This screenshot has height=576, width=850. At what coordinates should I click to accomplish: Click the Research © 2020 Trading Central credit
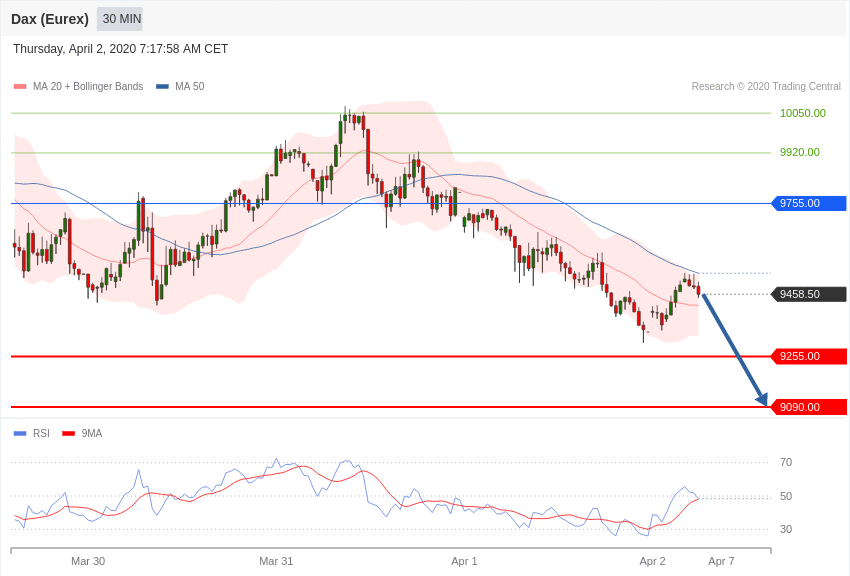coord(766,86)
